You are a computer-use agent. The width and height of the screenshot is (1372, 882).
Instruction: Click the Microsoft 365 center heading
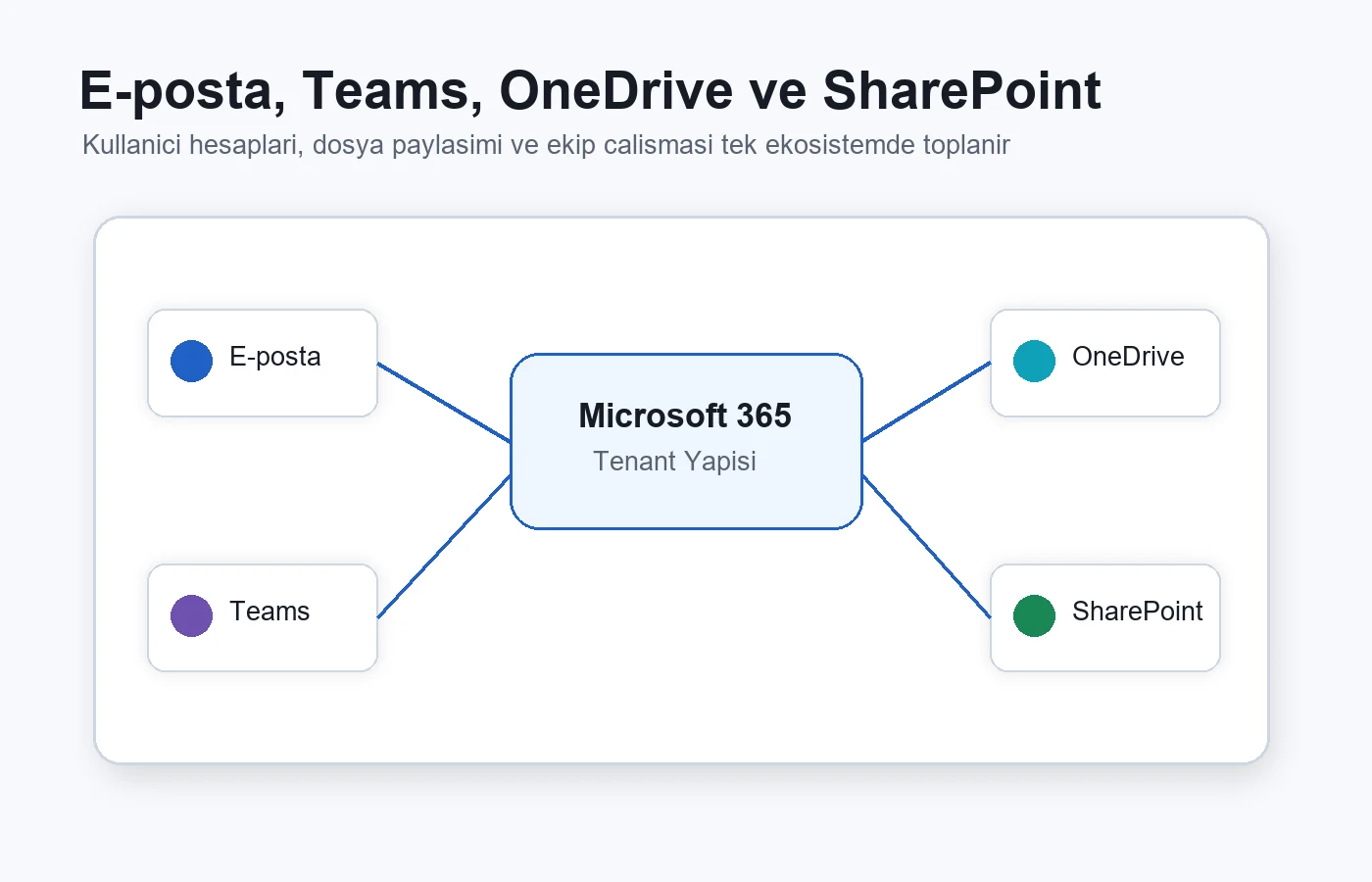click(685, 416)
